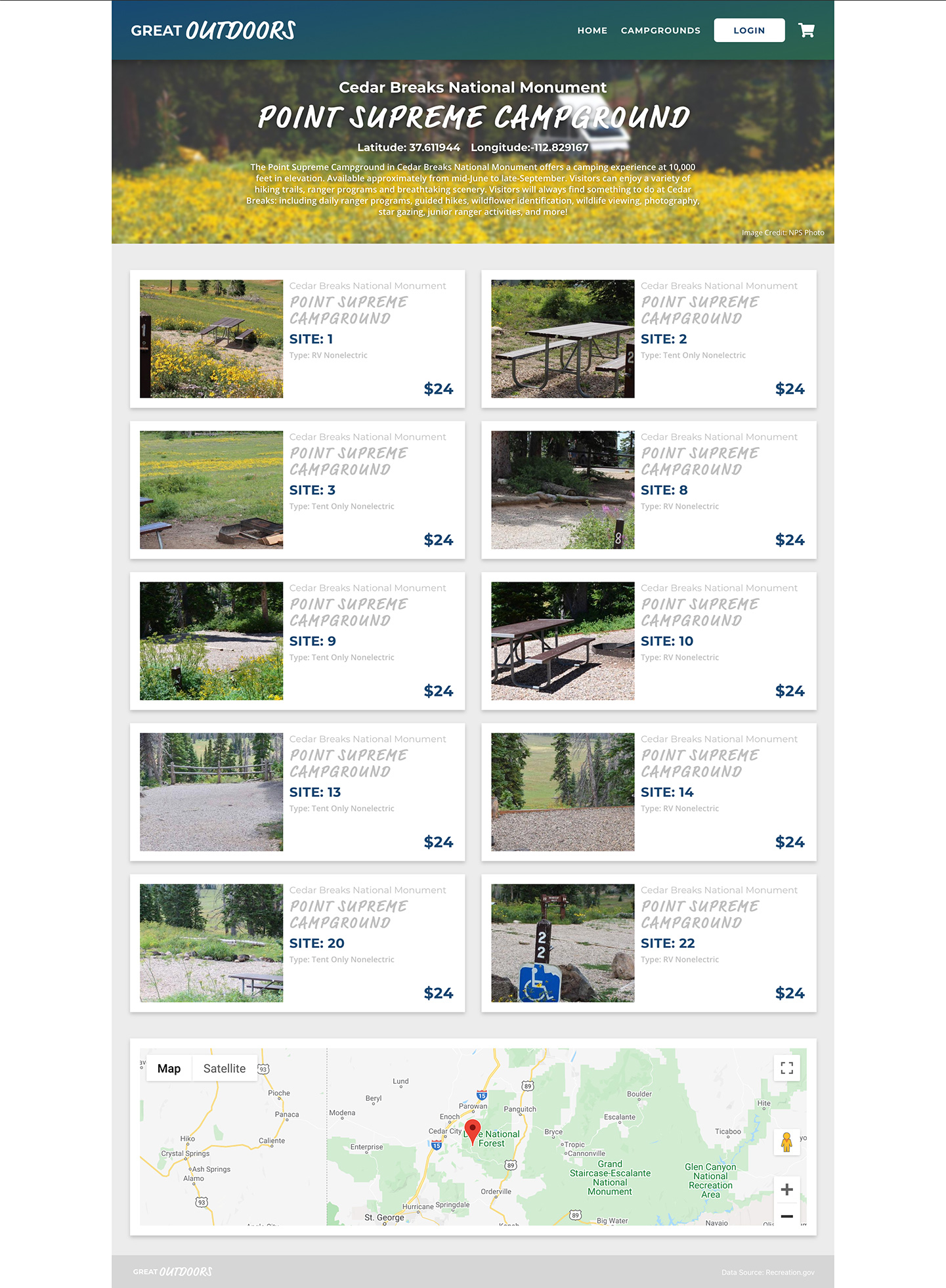Screen dimensions: 946x1288
Task: Zoom in on the map
Action: [x=786, y=1190]
